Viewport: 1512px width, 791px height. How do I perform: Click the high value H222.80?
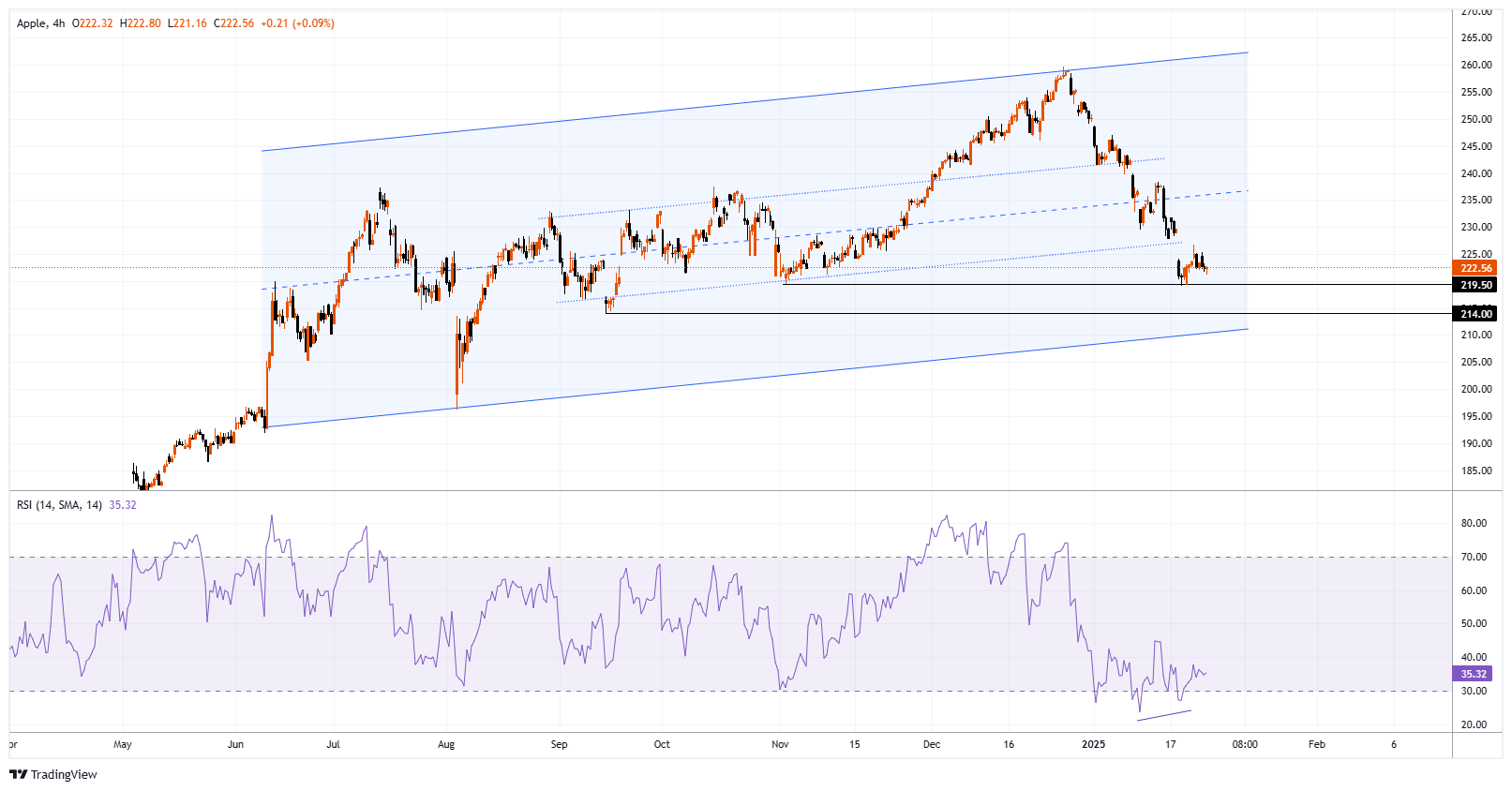point(141,23)
